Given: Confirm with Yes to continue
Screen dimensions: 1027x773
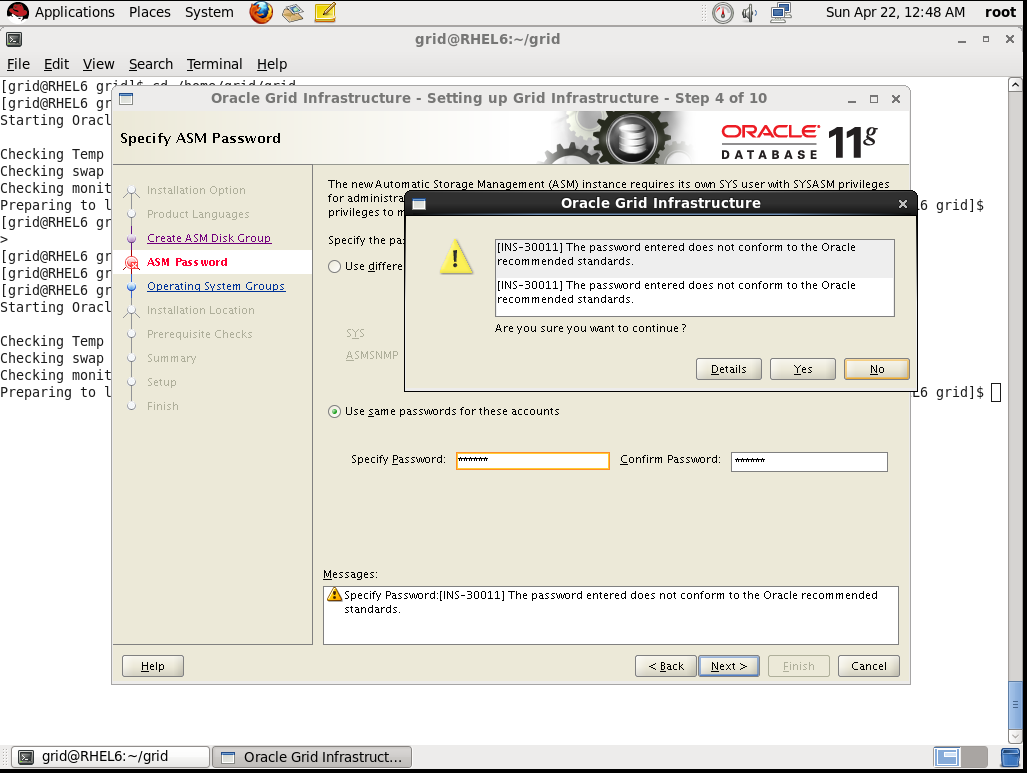Looking at the screenshot, I should point(802,369).
